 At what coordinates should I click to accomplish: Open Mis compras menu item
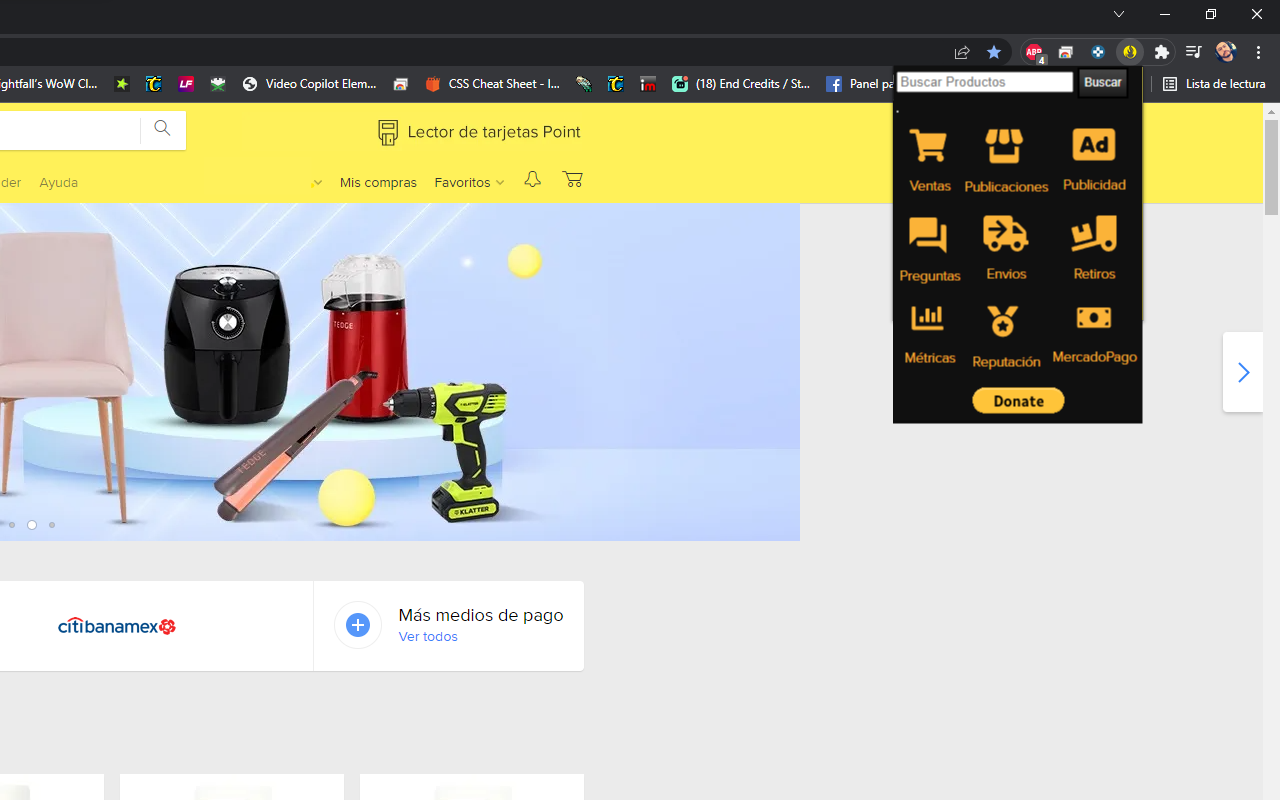[378, 182]
